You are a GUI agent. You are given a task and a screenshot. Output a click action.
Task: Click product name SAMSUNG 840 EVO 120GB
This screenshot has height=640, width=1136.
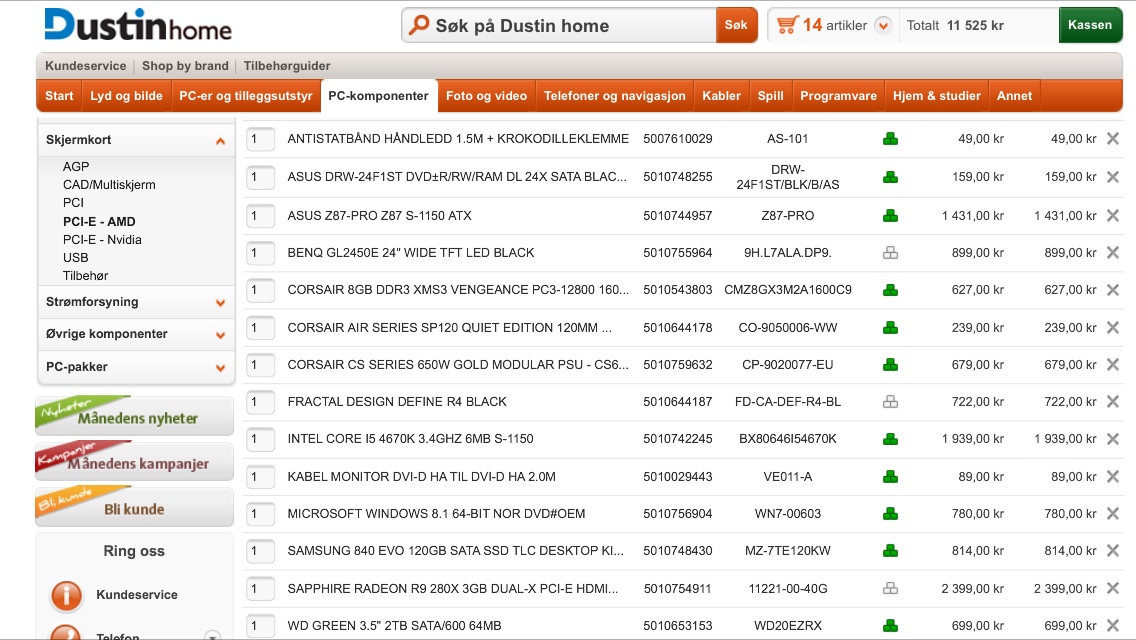455,551
